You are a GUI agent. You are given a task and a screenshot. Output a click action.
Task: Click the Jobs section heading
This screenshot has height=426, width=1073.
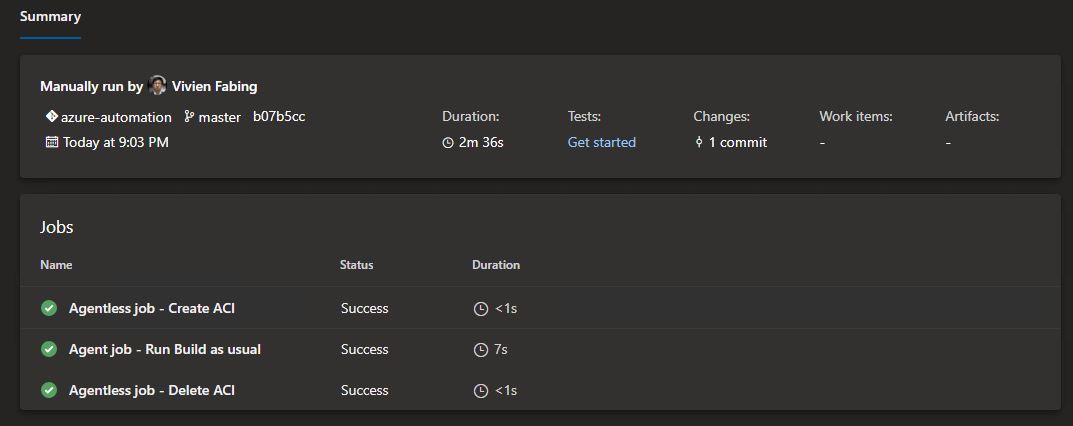coord(57,227)
